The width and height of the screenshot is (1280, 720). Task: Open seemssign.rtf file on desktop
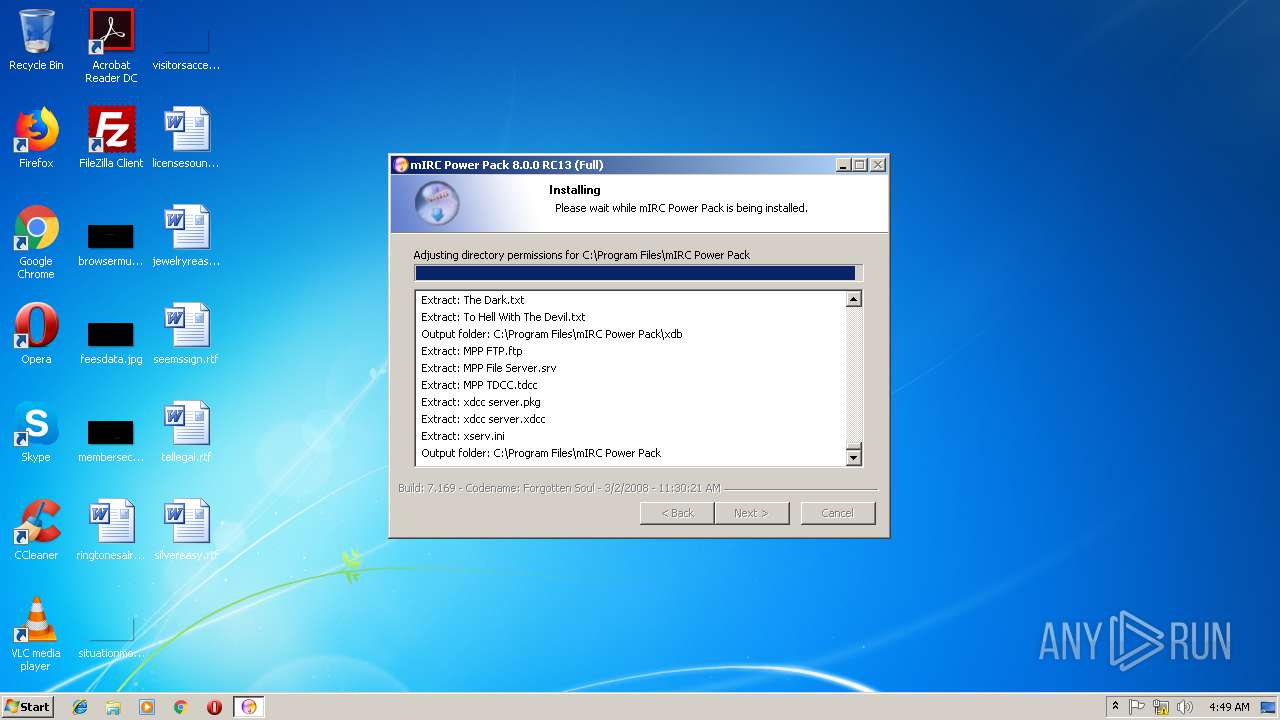pos(186,334)
